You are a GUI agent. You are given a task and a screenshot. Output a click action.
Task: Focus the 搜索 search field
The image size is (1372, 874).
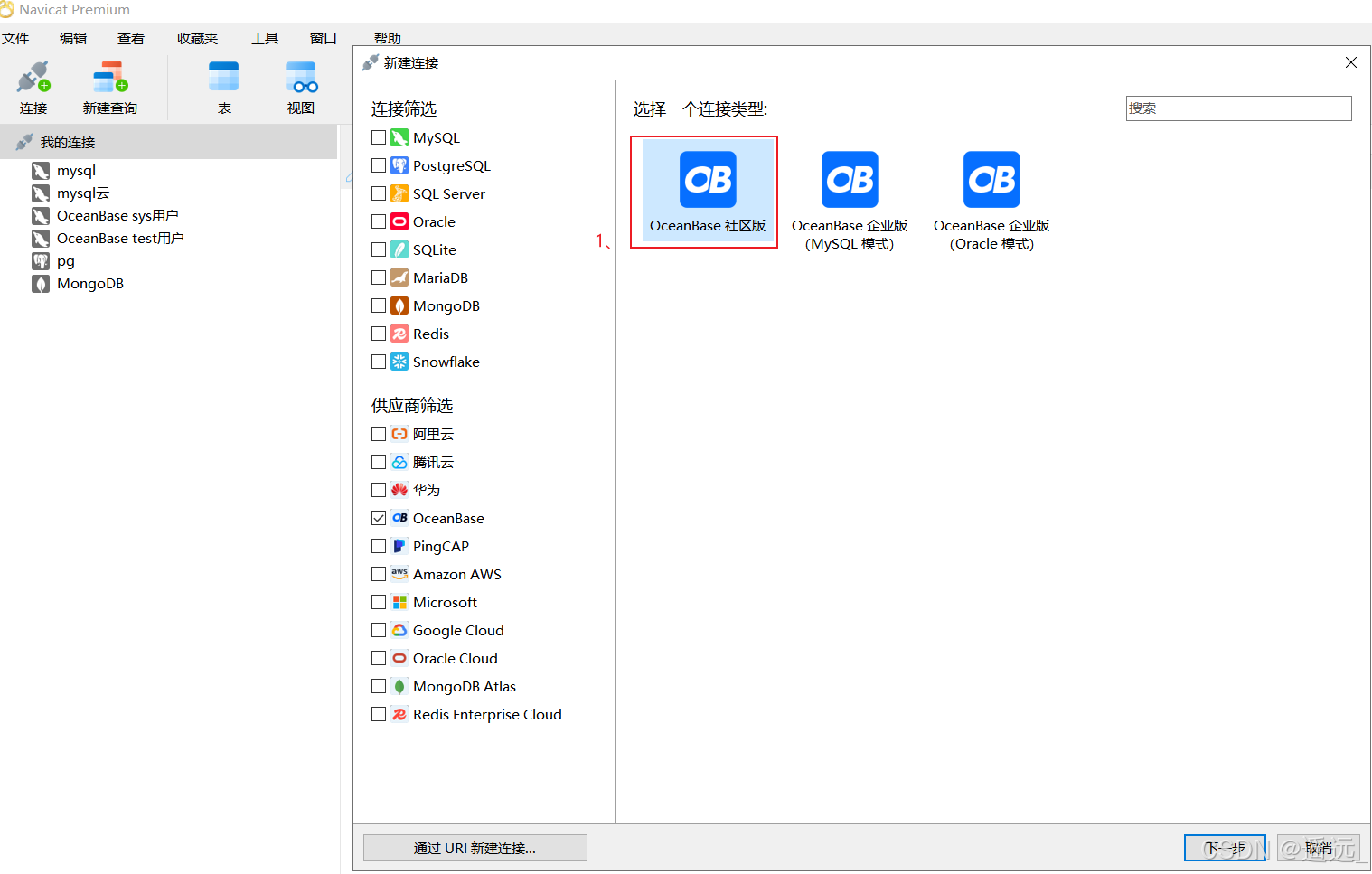pos(1239,108)
